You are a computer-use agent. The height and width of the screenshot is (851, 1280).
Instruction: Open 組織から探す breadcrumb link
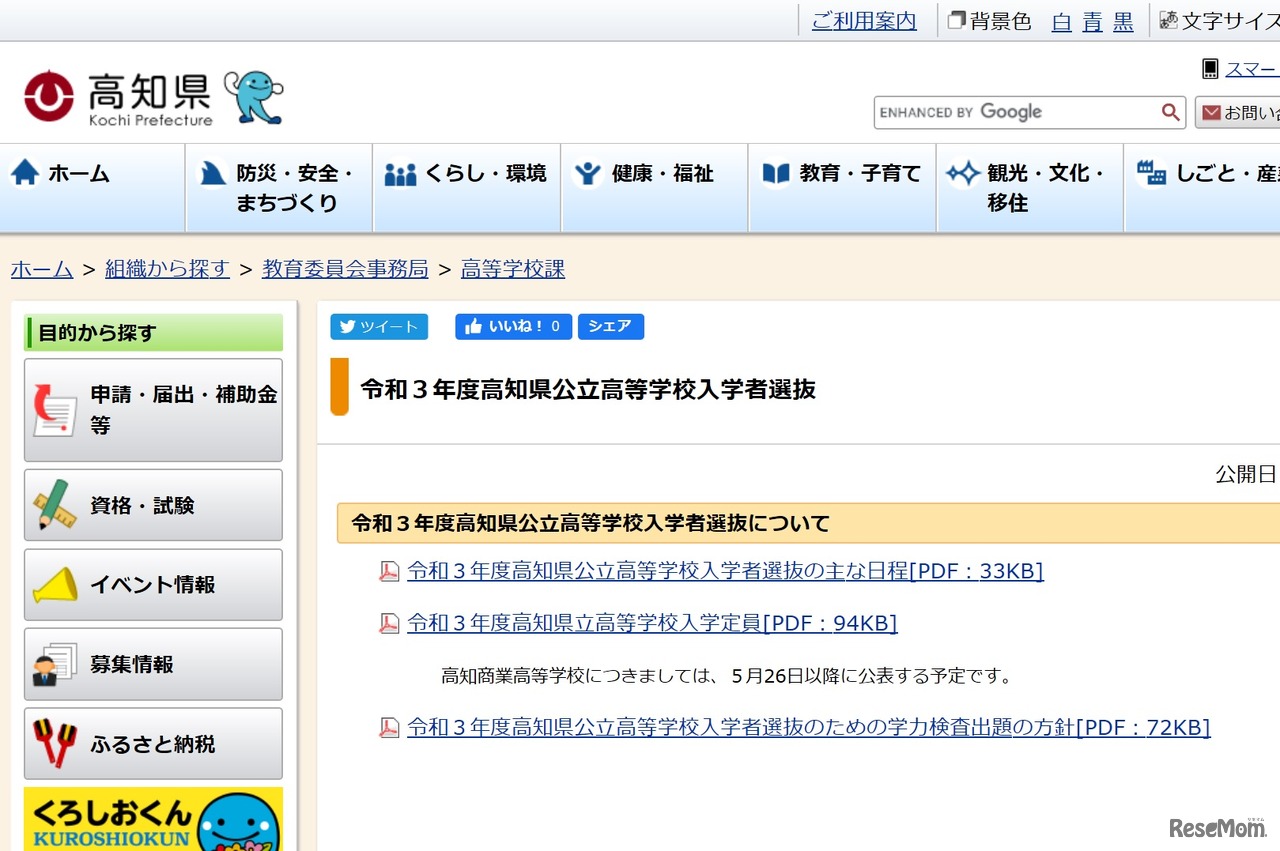[167, 269]
